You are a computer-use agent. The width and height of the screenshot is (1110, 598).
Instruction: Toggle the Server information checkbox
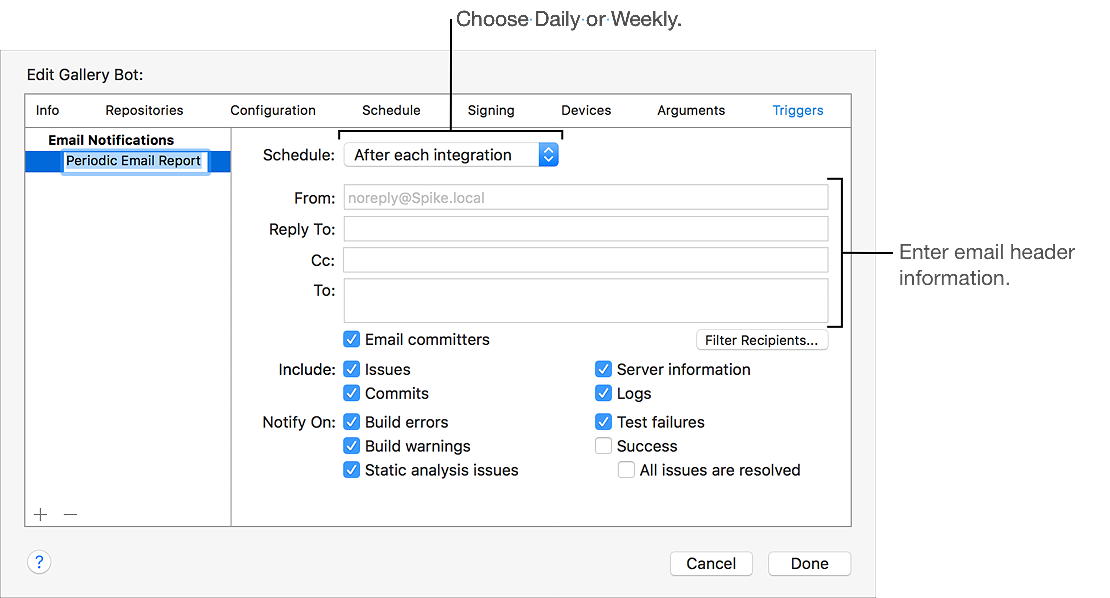click(603, 369)
